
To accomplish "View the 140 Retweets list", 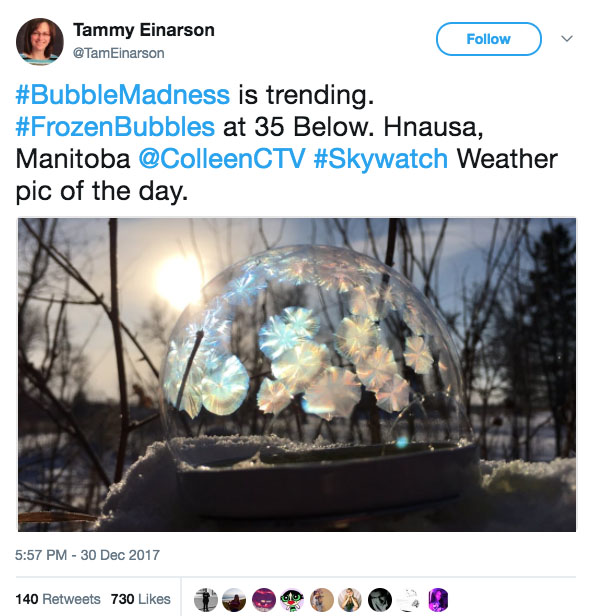I will coord(58,599).
